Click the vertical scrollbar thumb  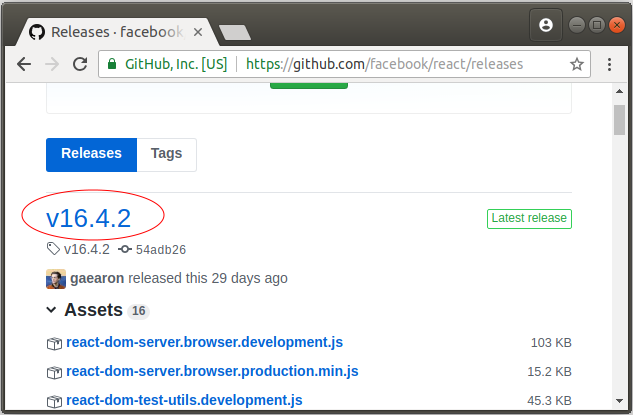[619, 120]
